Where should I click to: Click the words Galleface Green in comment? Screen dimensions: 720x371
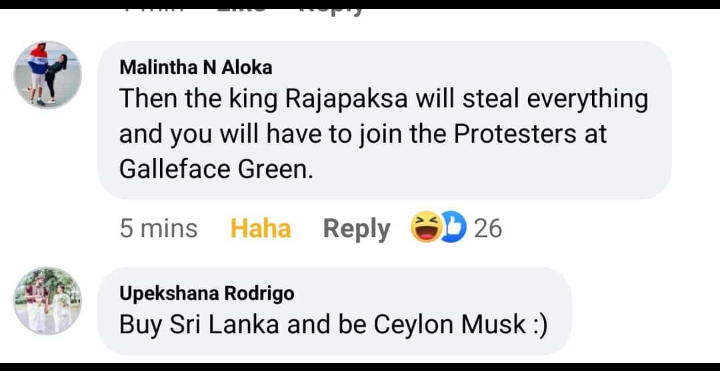tap(216, 170)
